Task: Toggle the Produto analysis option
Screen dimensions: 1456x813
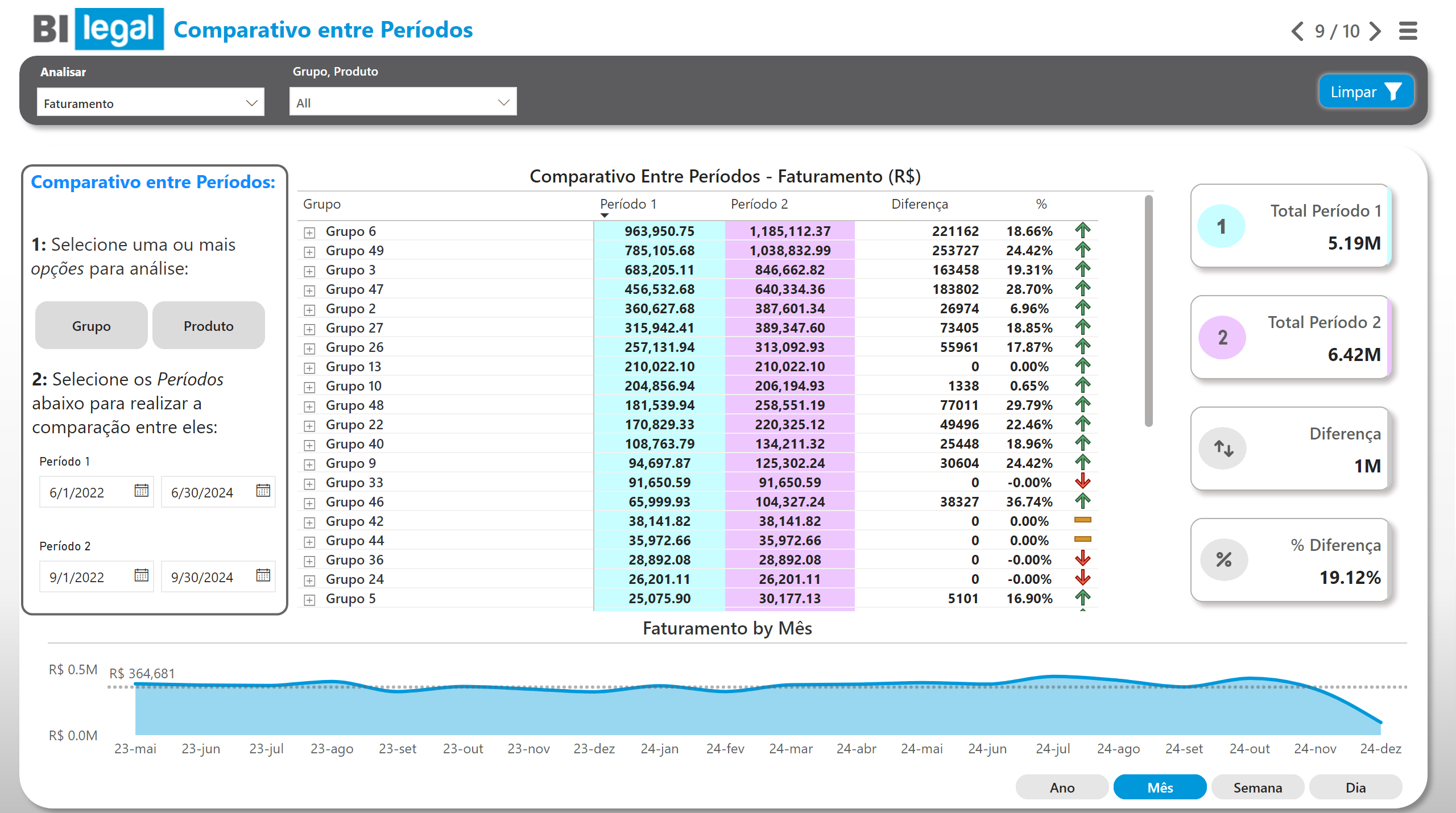Action: [x=208, y=326]
